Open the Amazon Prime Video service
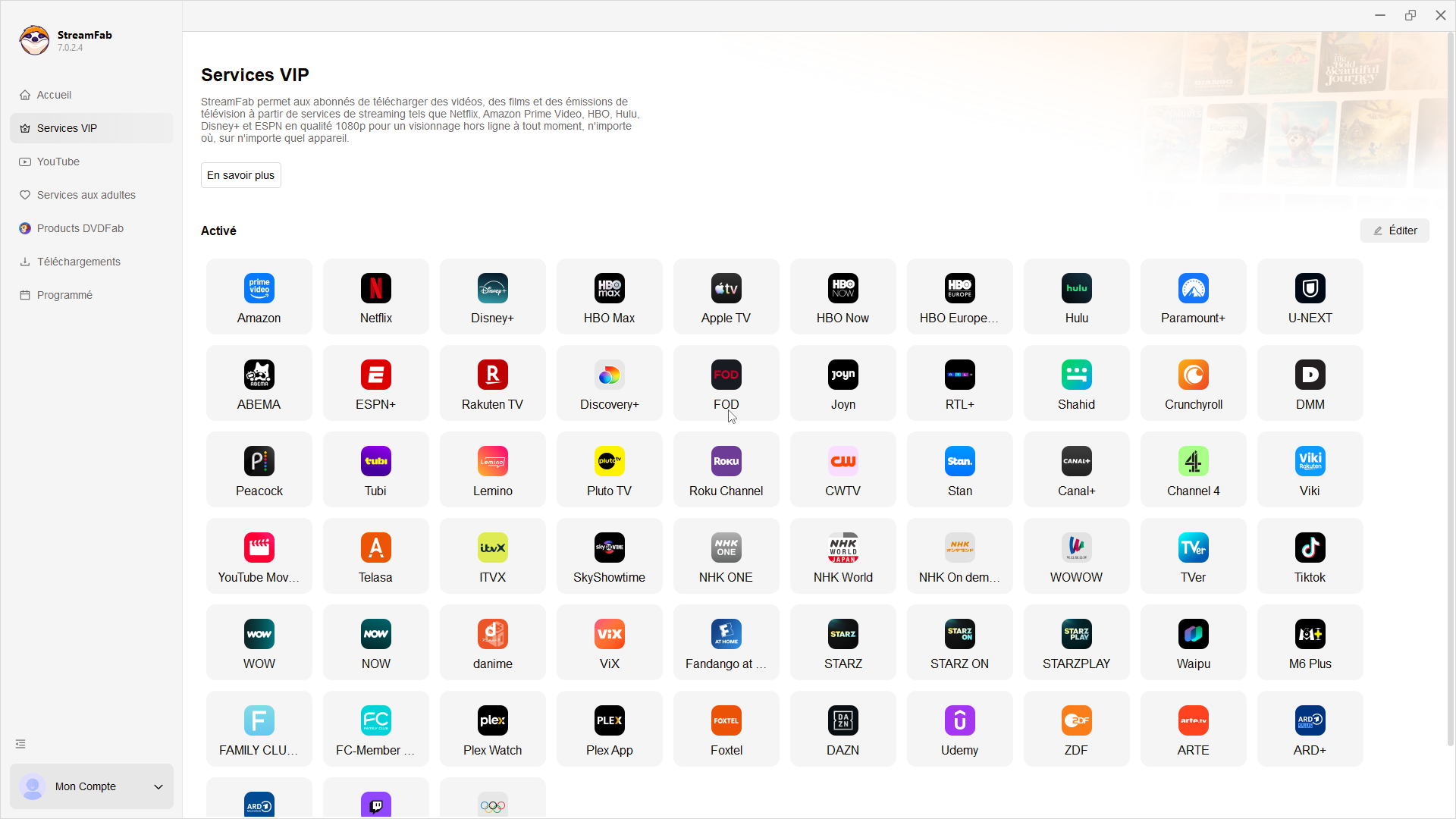The height and width of the screenshot is (819, 1456). click(259, 297)
